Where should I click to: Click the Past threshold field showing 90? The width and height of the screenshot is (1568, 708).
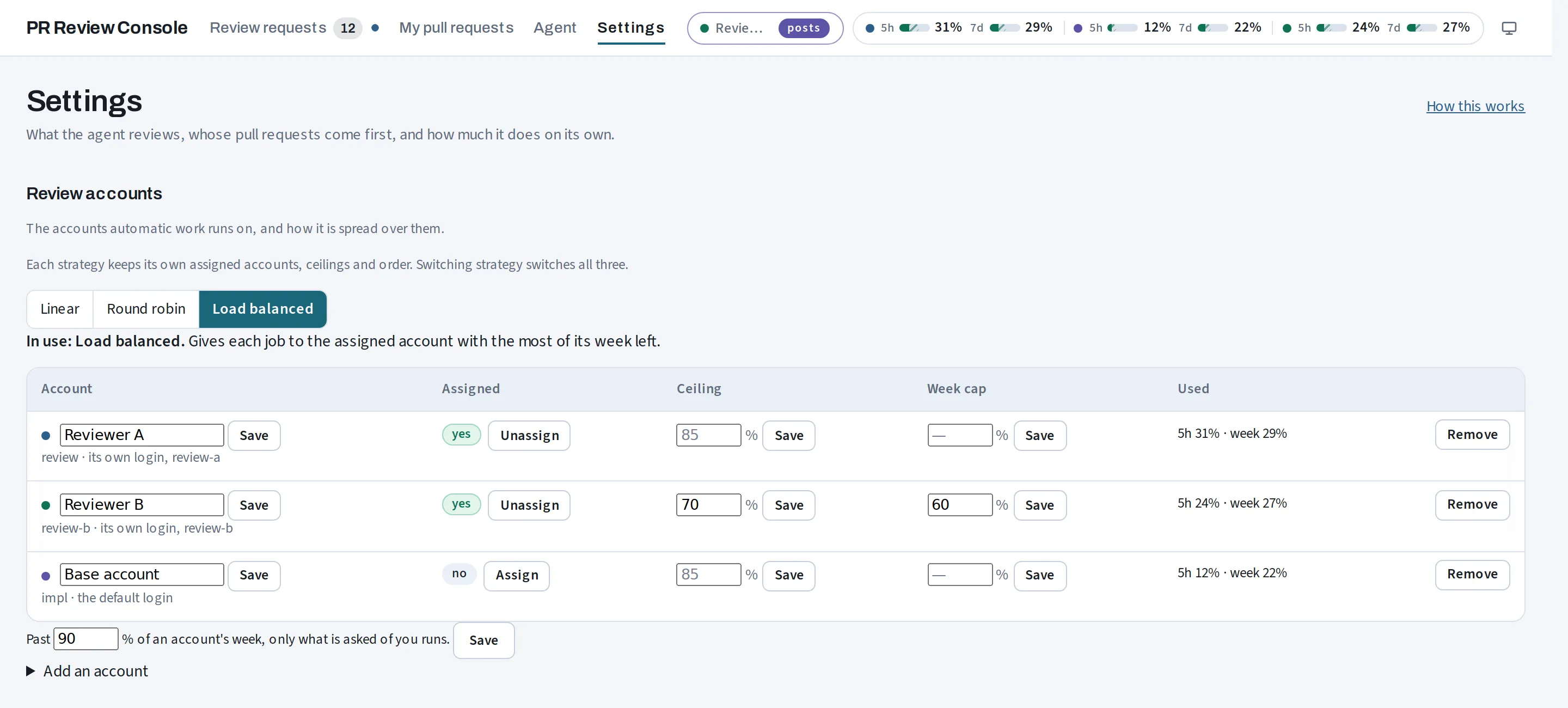coord(86,639)
